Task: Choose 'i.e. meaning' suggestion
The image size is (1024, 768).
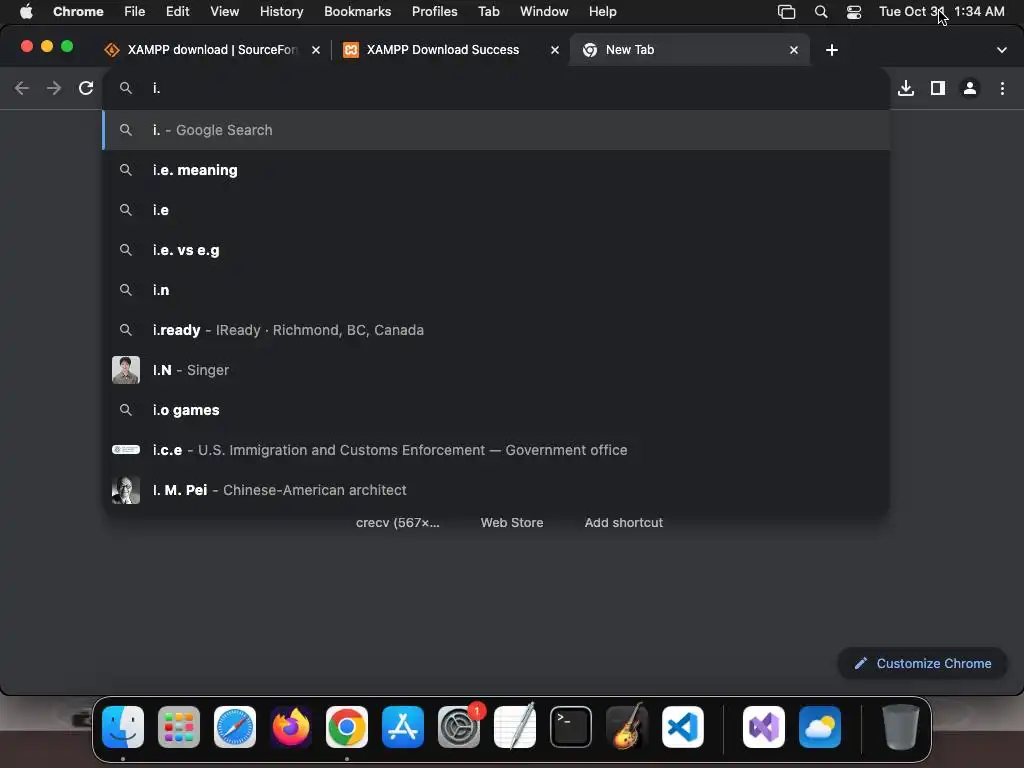Action: [496, 170]
